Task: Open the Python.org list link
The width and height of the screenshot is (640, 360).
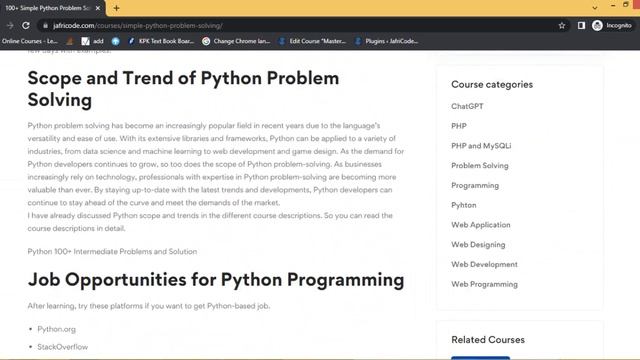Action: tap(56, 329)
